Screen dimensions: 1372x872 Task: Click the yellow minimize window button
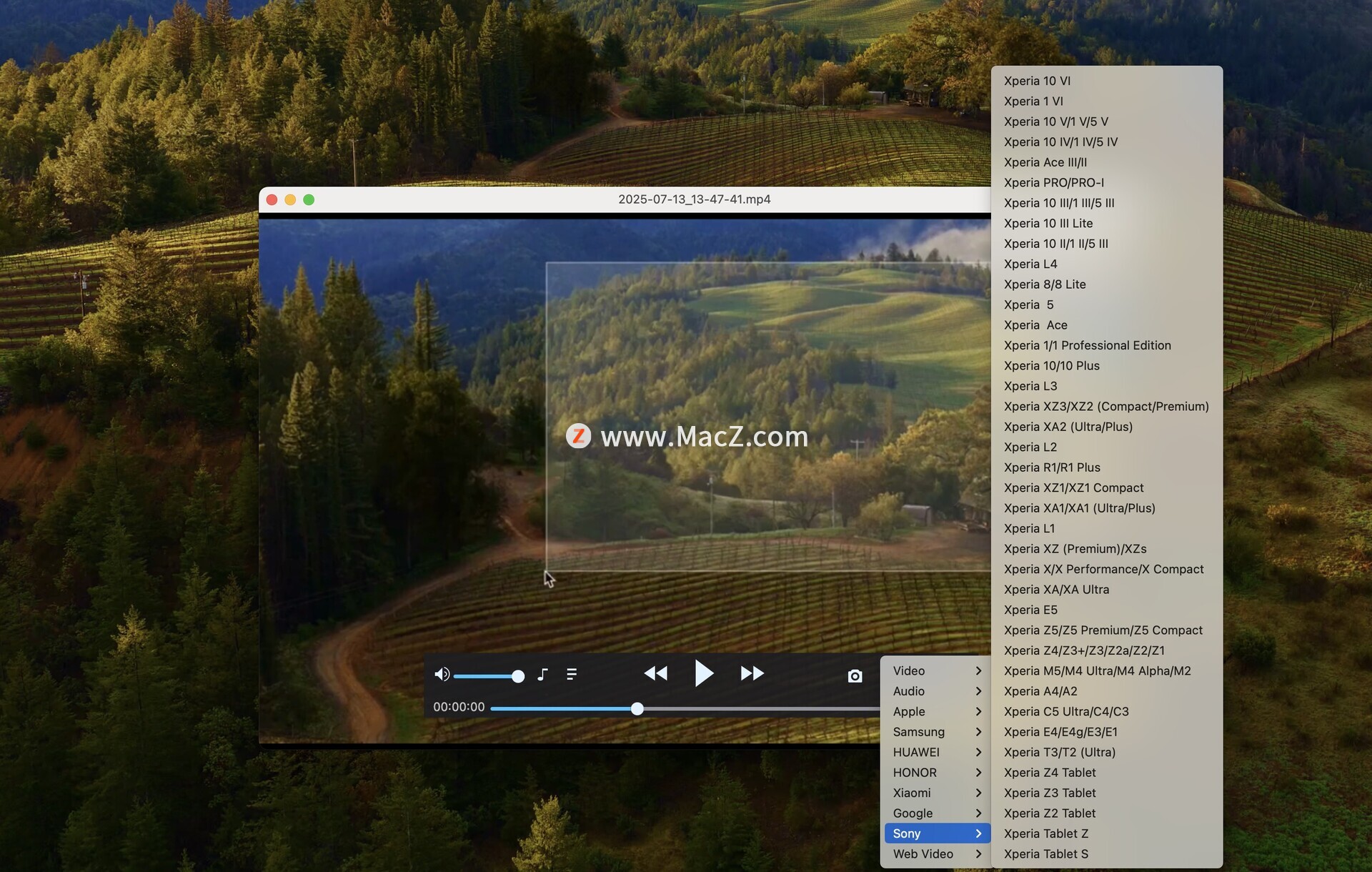click(290, 199)
